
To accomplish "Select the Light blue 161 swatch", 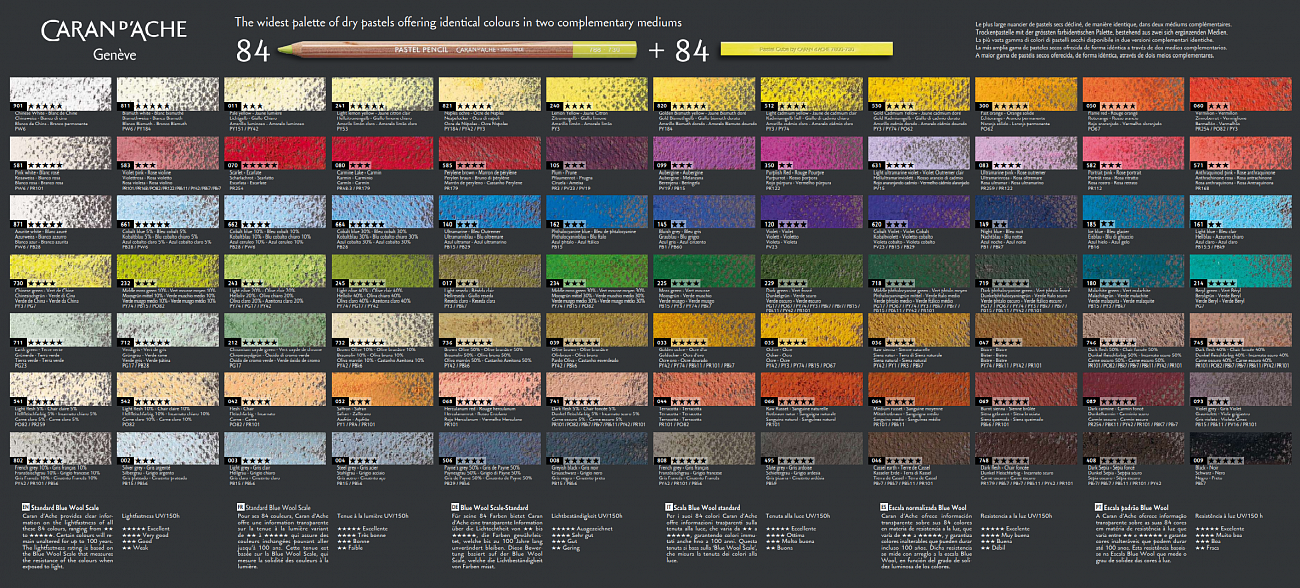I will (x=1241, y=211).
